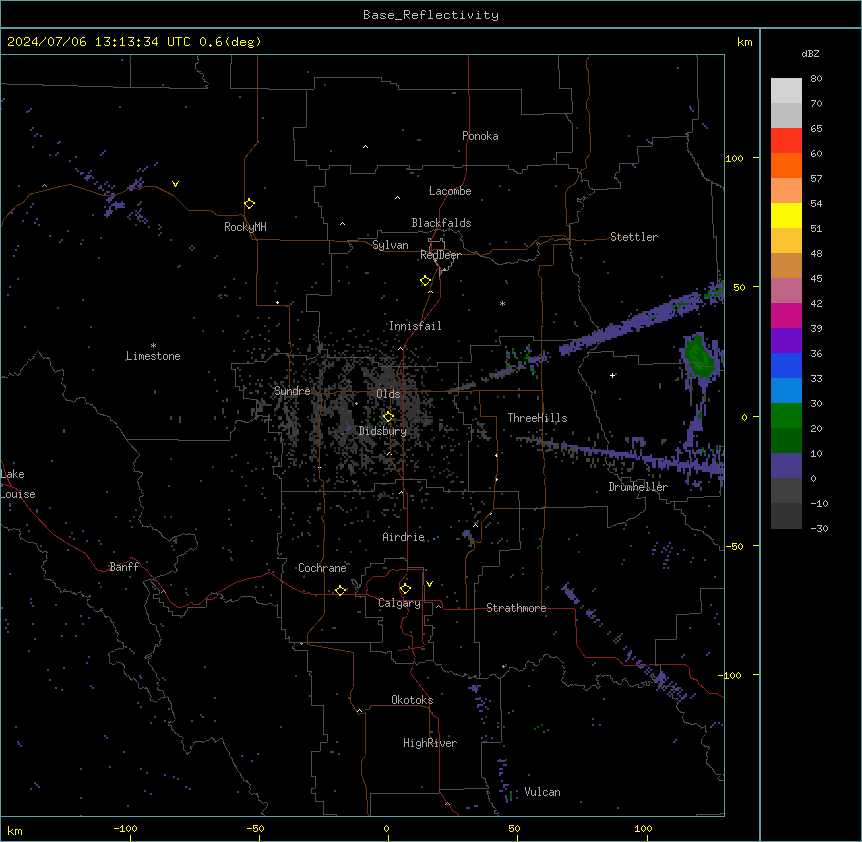
Task: Select the Blackfalds label
Action: point(441,223)
